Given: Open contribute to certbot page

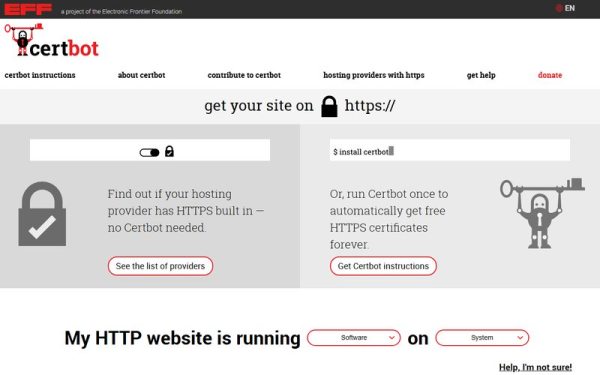Looking at the screenshot, I should point(244,75).
